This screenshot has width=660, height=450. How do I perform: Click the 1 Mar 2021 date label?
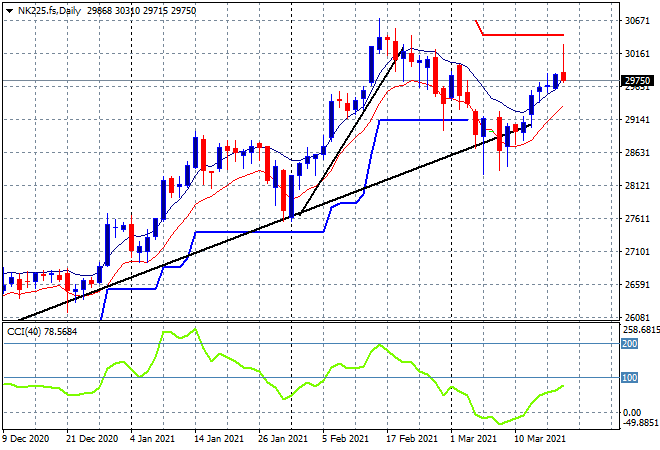click(x=474, y=439)
